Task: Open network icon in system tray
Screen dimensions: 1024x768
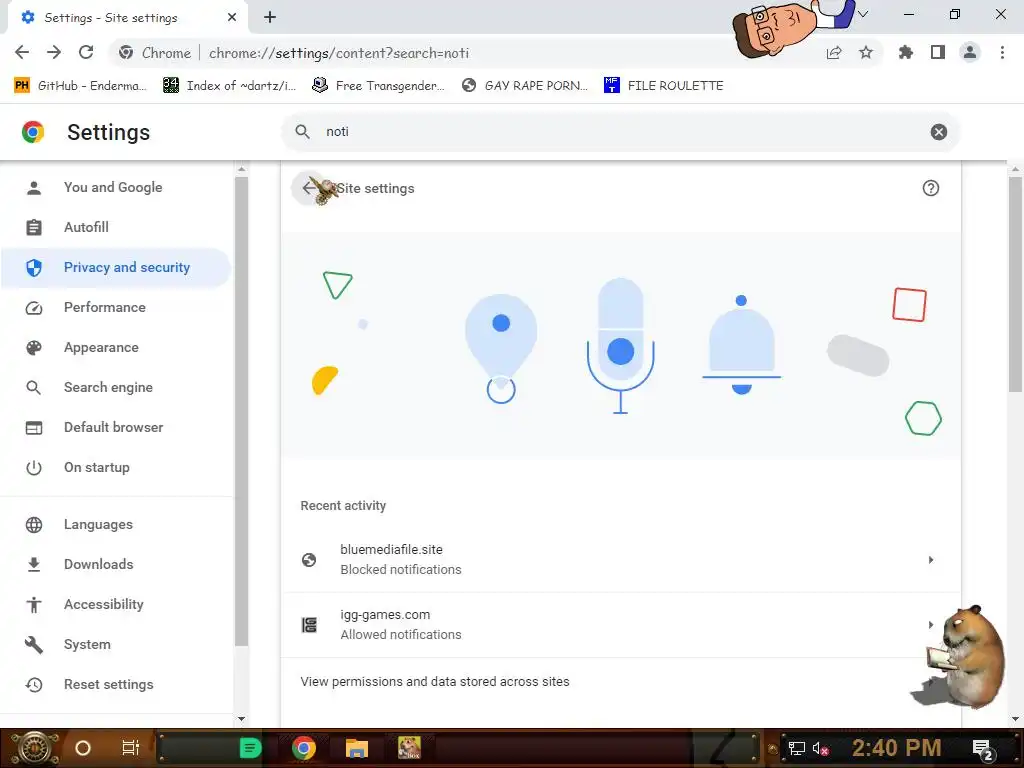Action: click(796, 748)
